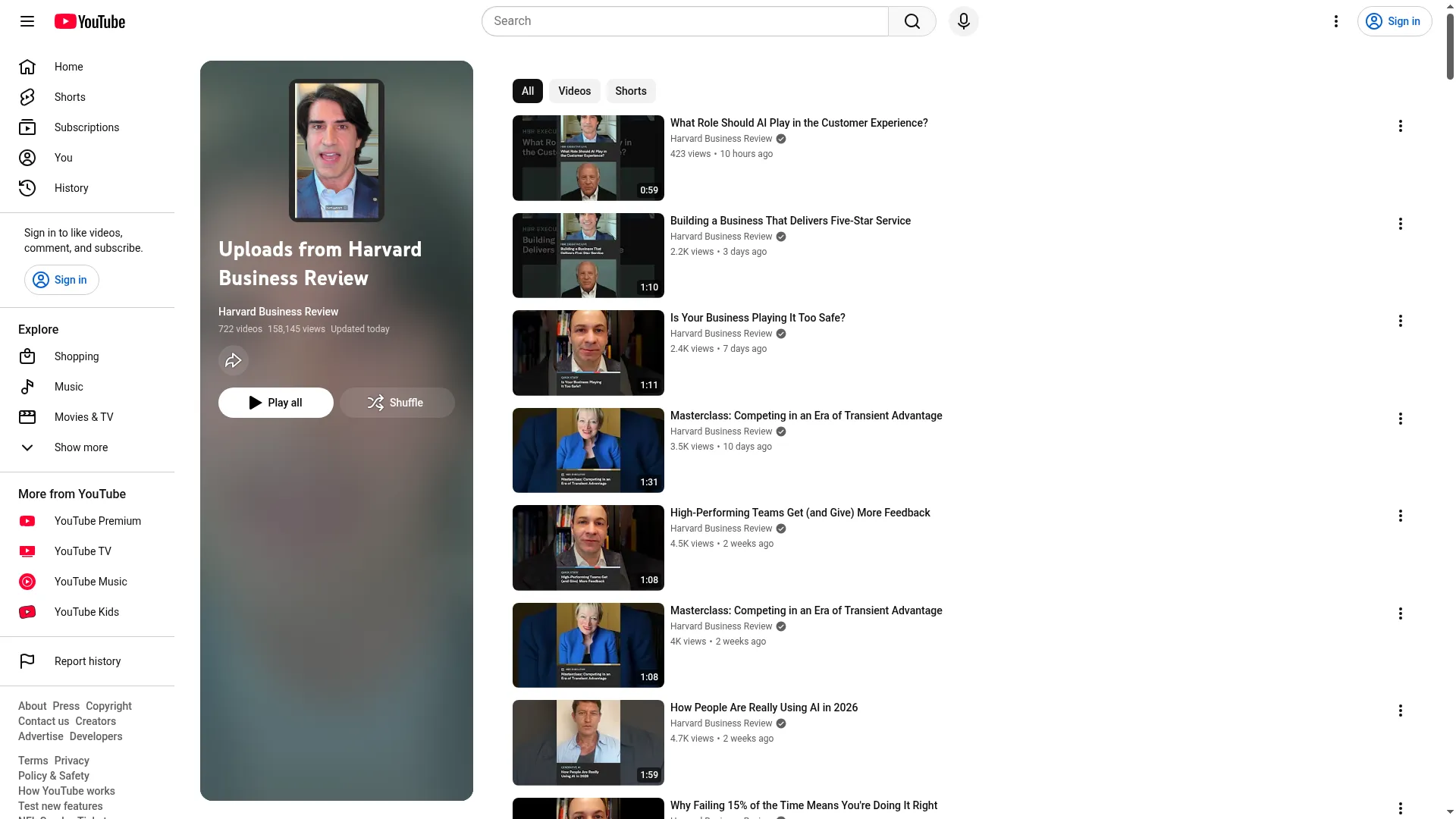
Task: Open the top-right settings dots menu
Action: tap(1336, 21)
